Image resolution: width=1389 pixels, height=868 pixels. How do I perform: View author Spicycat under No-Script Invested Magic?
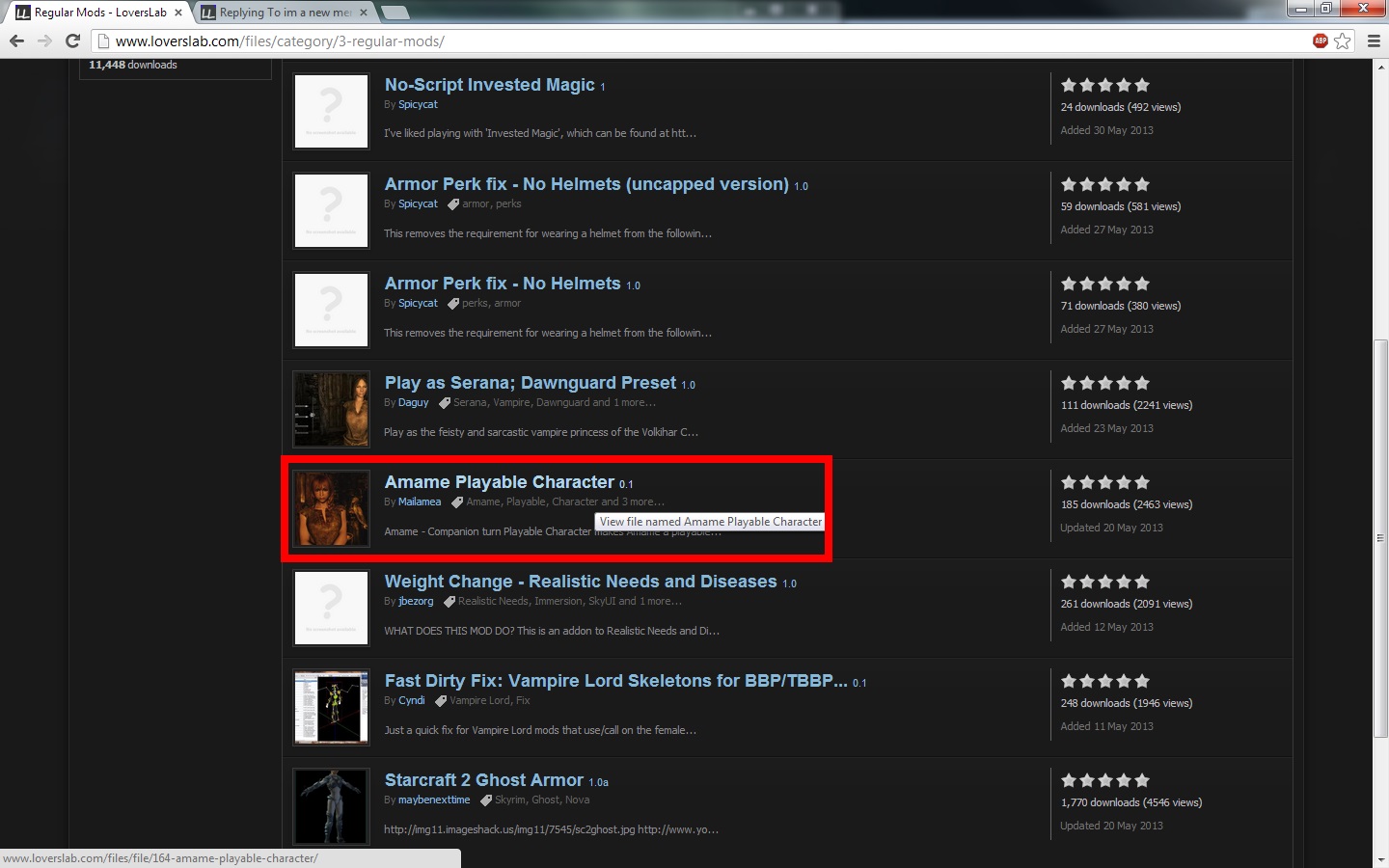(418, 104)
